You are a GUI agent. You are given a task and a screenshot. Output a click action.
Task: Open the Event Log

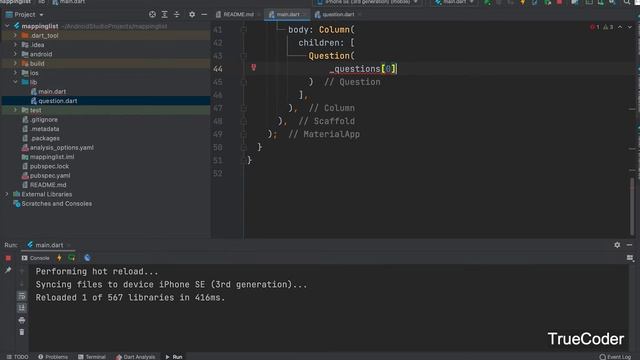tap(616, 357)
